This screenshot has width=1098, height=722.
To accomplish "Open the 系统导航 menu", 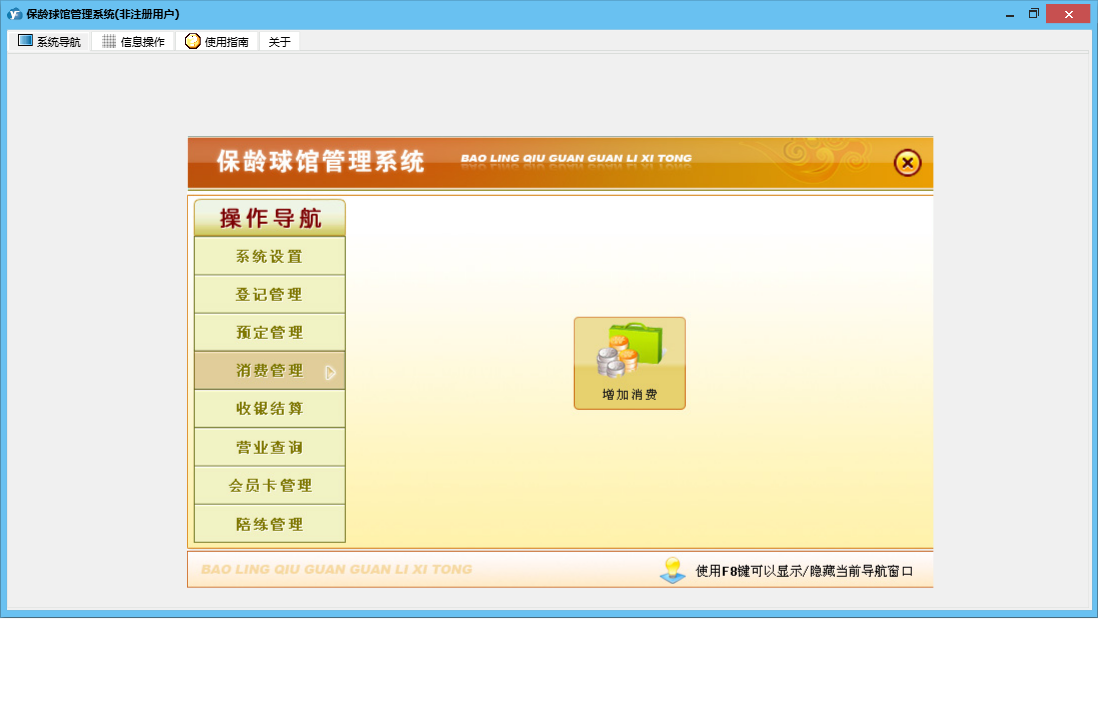I will 50,41.
